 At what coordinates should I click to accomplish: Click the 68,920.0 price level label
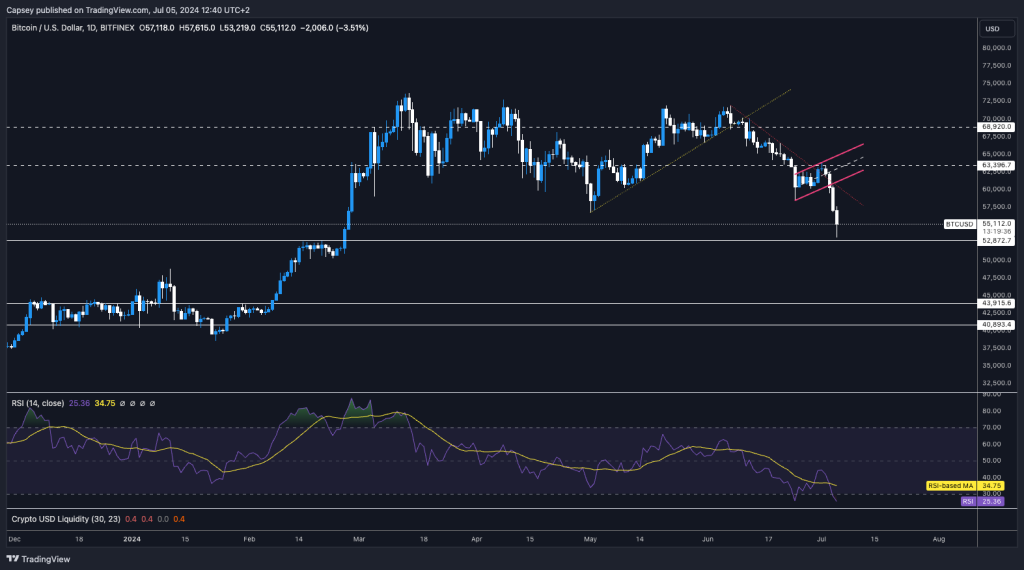997,127
